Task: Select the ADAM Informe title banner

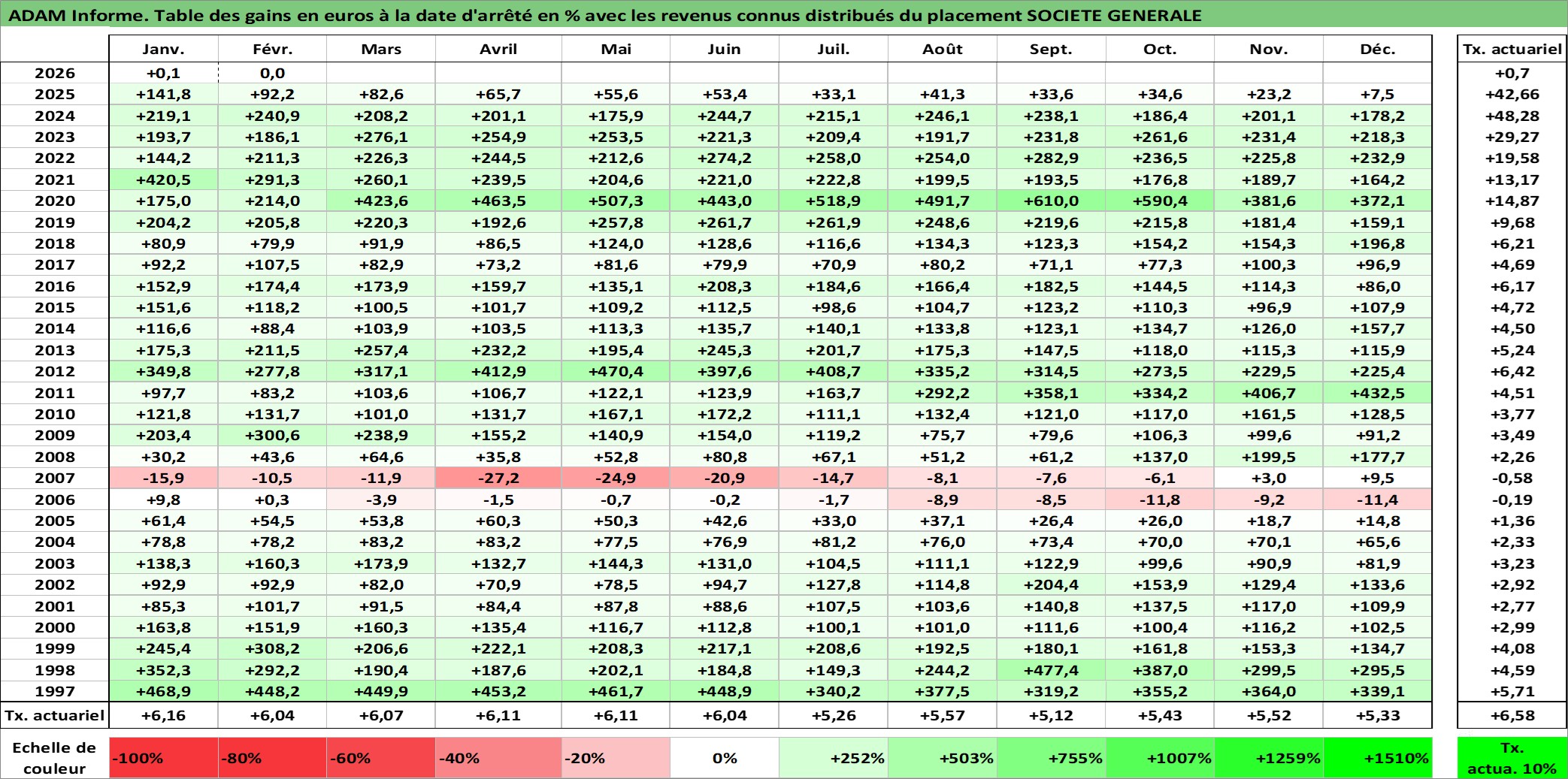Action: [x=784, y=14]
